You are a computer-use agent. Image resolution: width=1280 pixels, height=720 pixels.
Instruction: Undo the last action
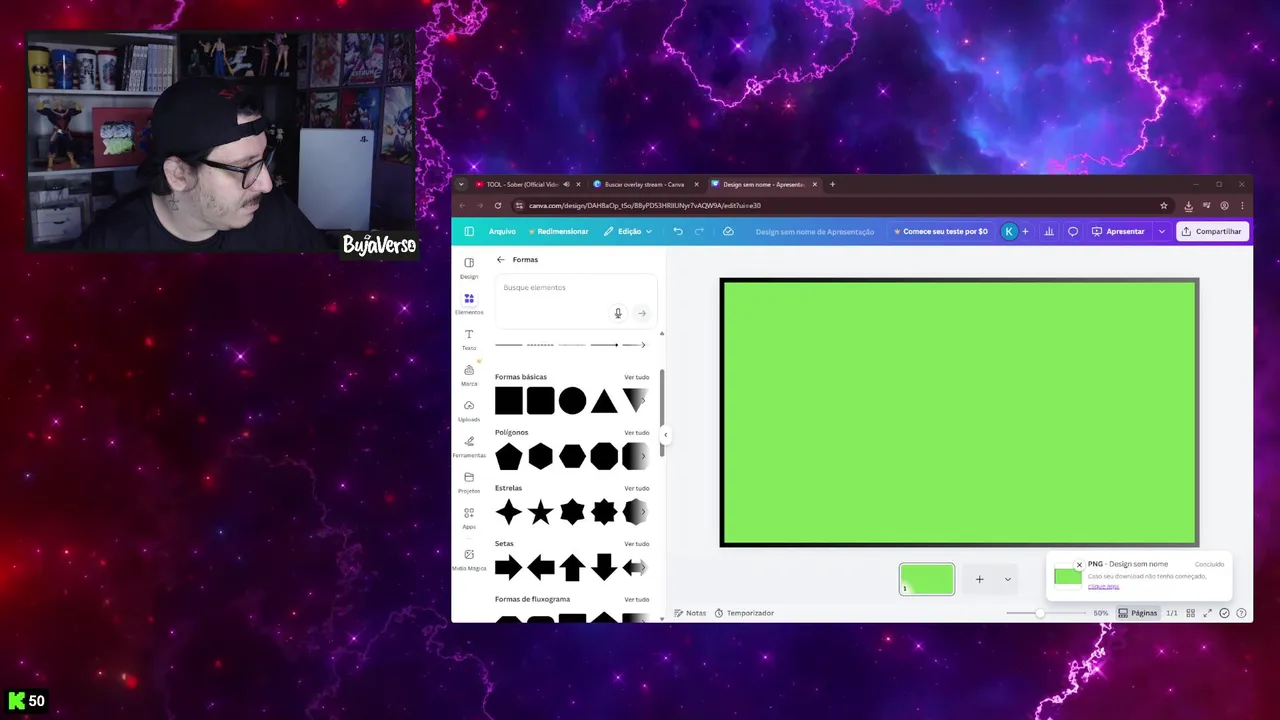pyautogui.click(x=678, y=231)
